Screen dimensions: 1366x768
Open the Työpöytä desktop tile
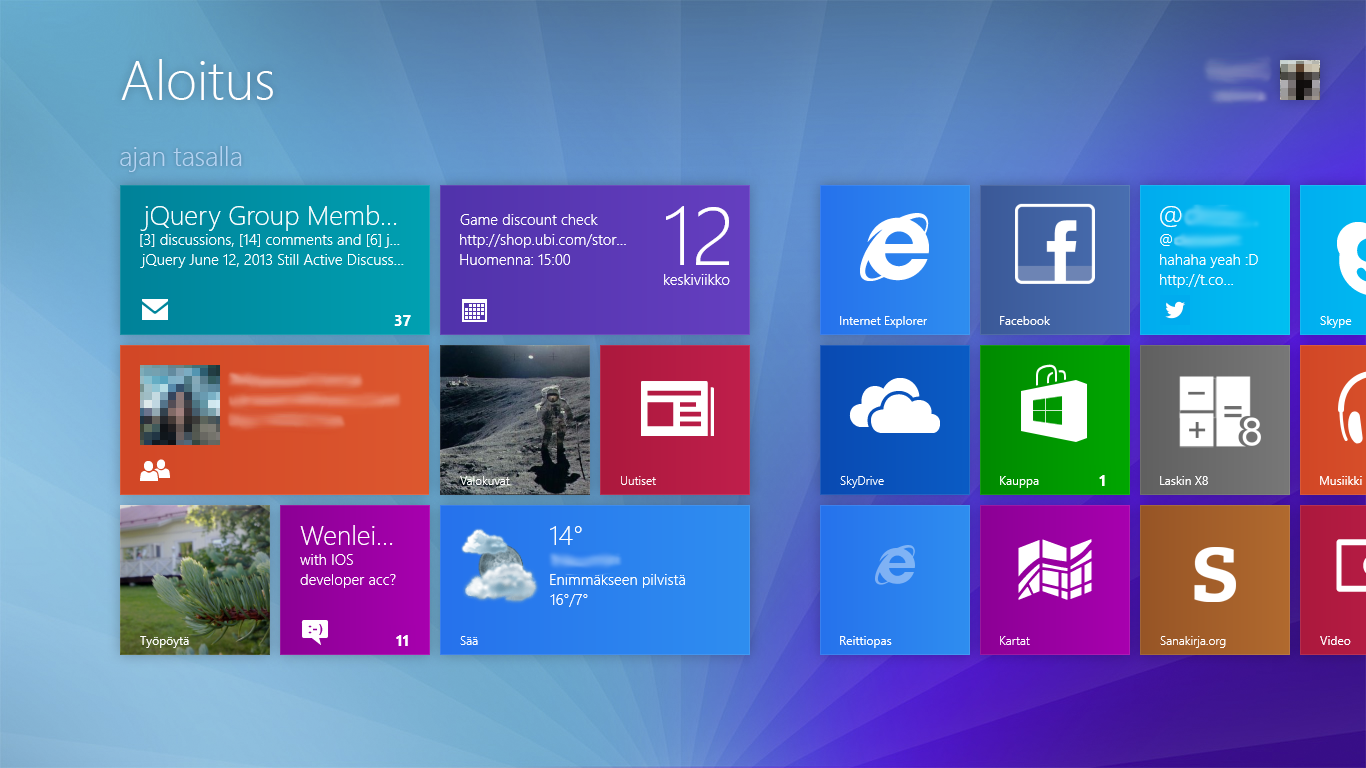coord(195,580)
